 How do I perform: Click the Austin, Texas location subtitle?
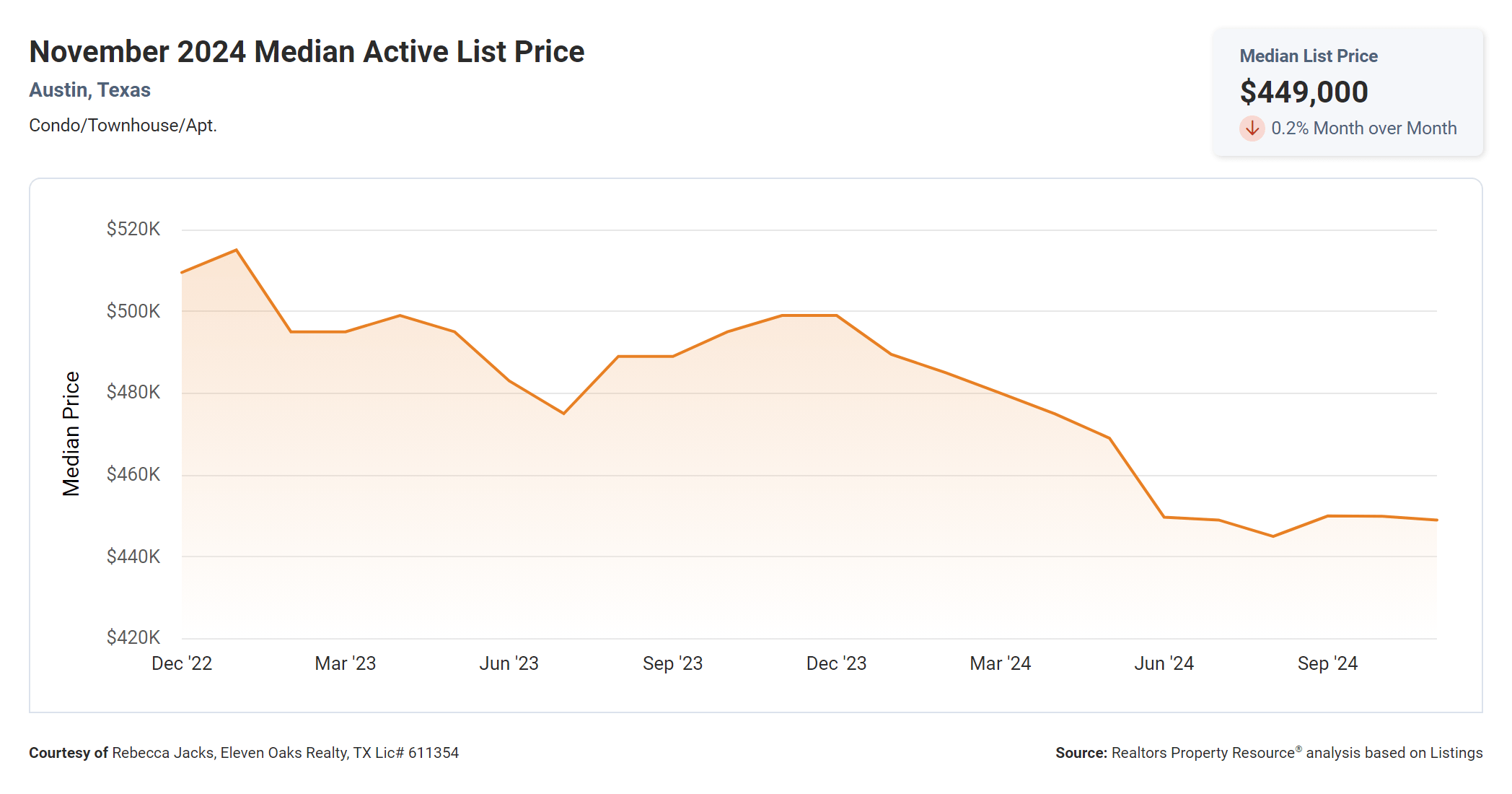pyautogui.click(x=89, y=90)
